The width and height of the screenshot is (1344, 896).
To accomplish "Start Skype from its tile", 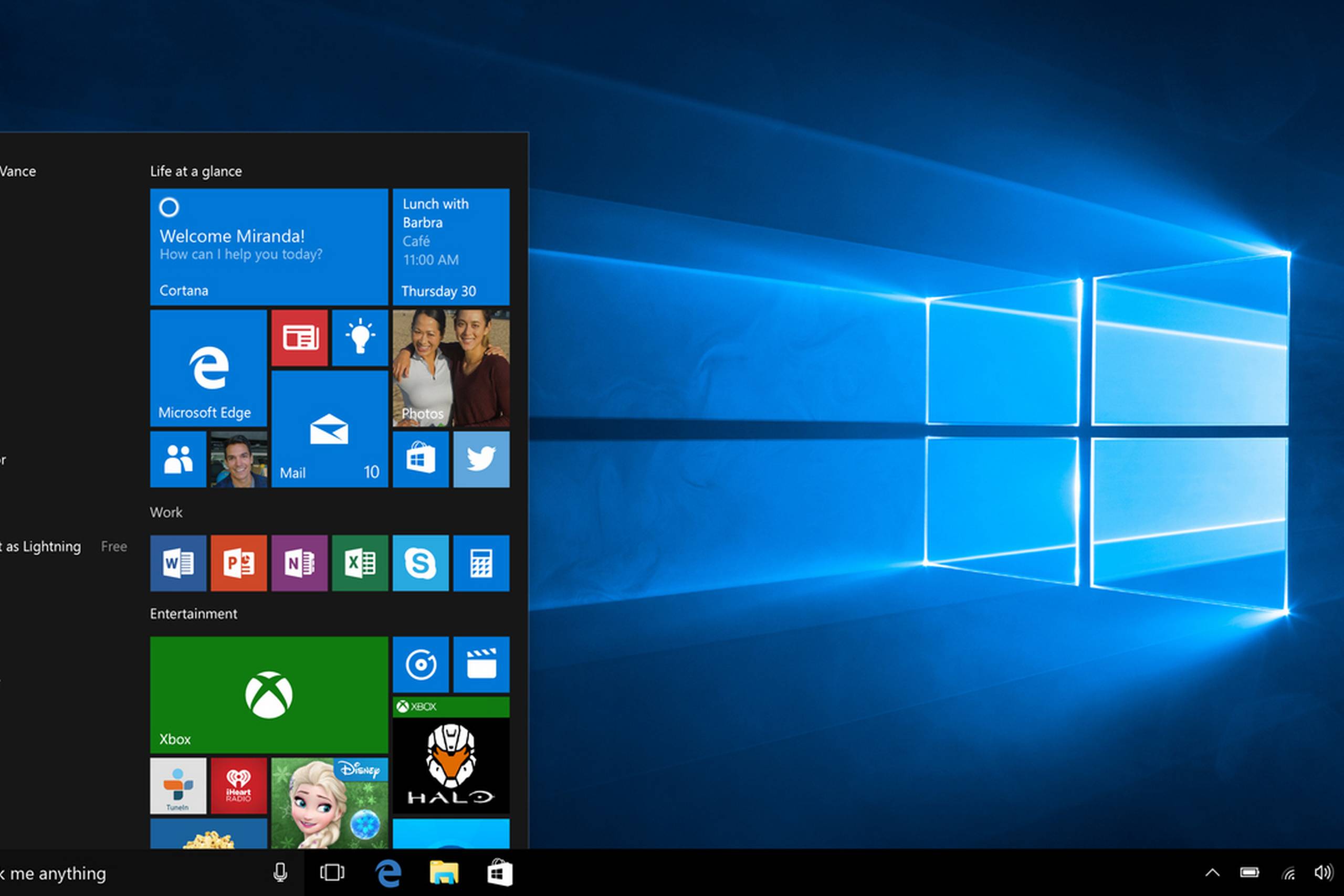I will click(421, 563).
